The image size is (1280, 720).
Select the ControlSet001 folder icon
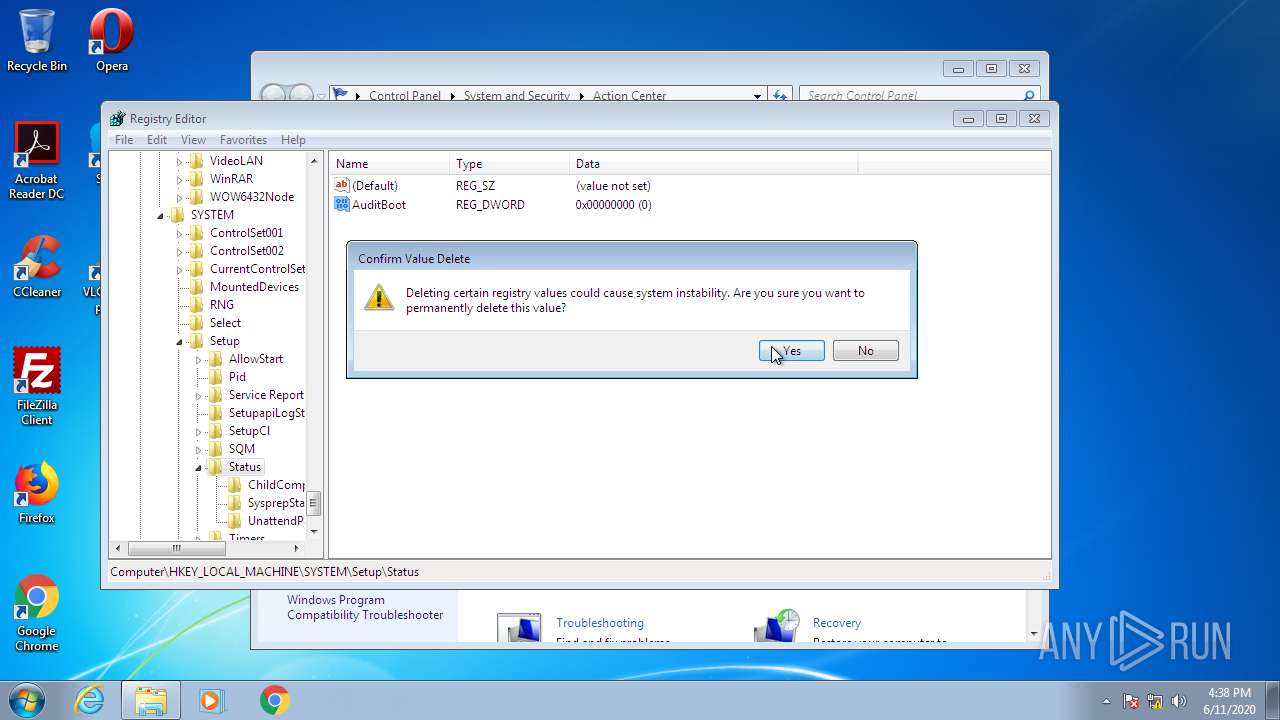click(196, 233)
